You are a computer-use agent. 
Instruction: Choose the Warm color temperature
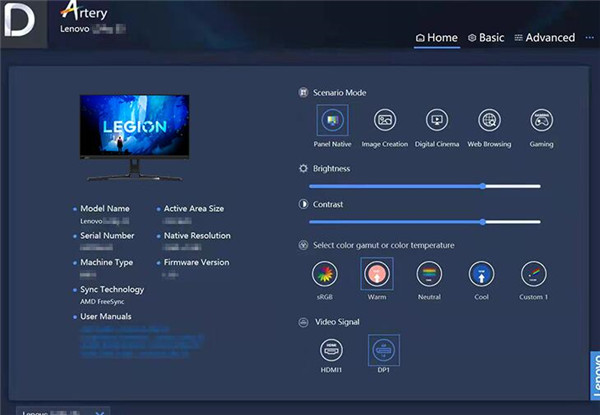click(x=376, y=274)
